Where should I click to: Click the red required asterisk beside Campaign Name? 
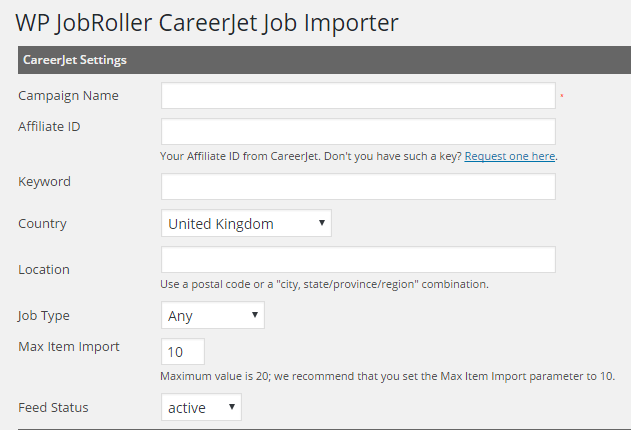click(562, 96)
